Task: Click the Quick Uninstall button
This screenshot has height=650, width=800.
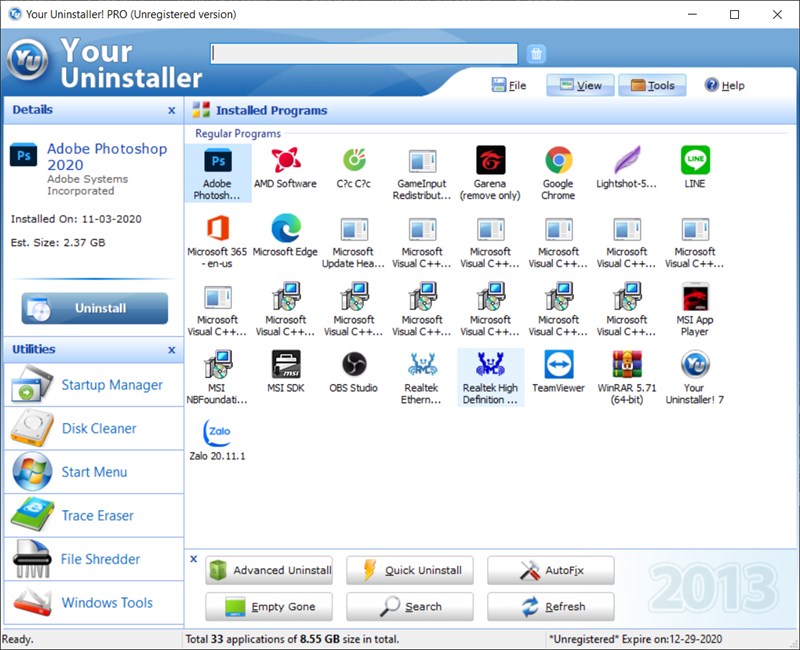Action: 409,570
